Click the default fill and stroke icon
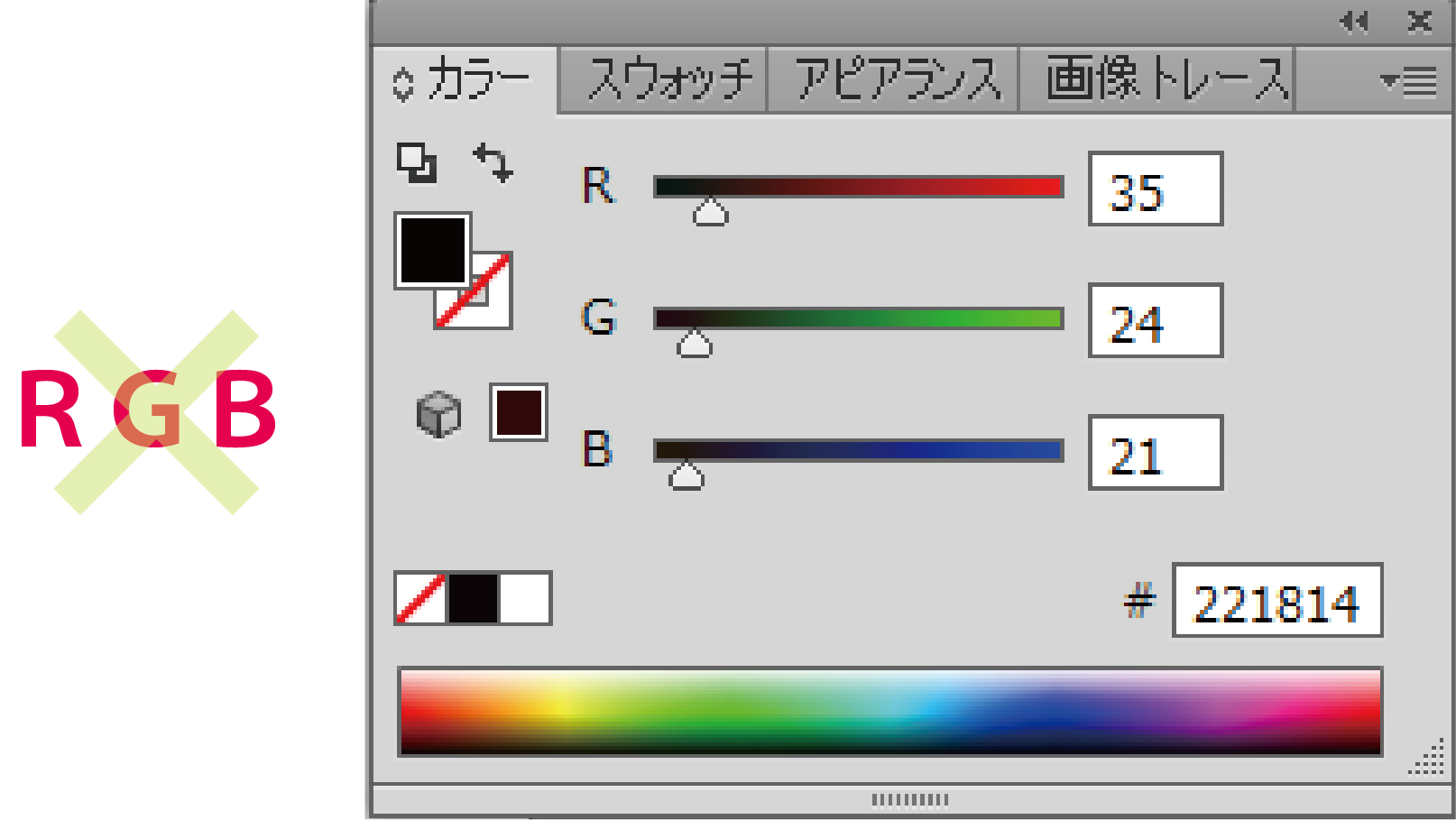The height and width of the screenshot is (820, 1456). pos(417,163)
